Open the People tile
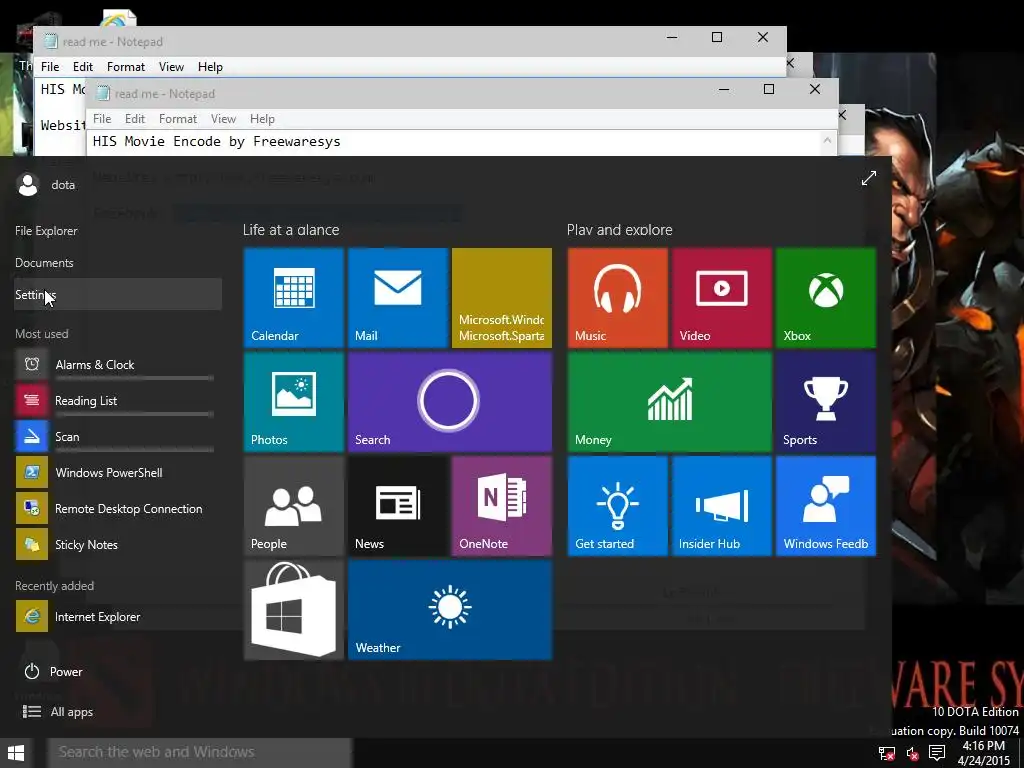This screenshot has height=768, width=1024. (x=294, y=505)
